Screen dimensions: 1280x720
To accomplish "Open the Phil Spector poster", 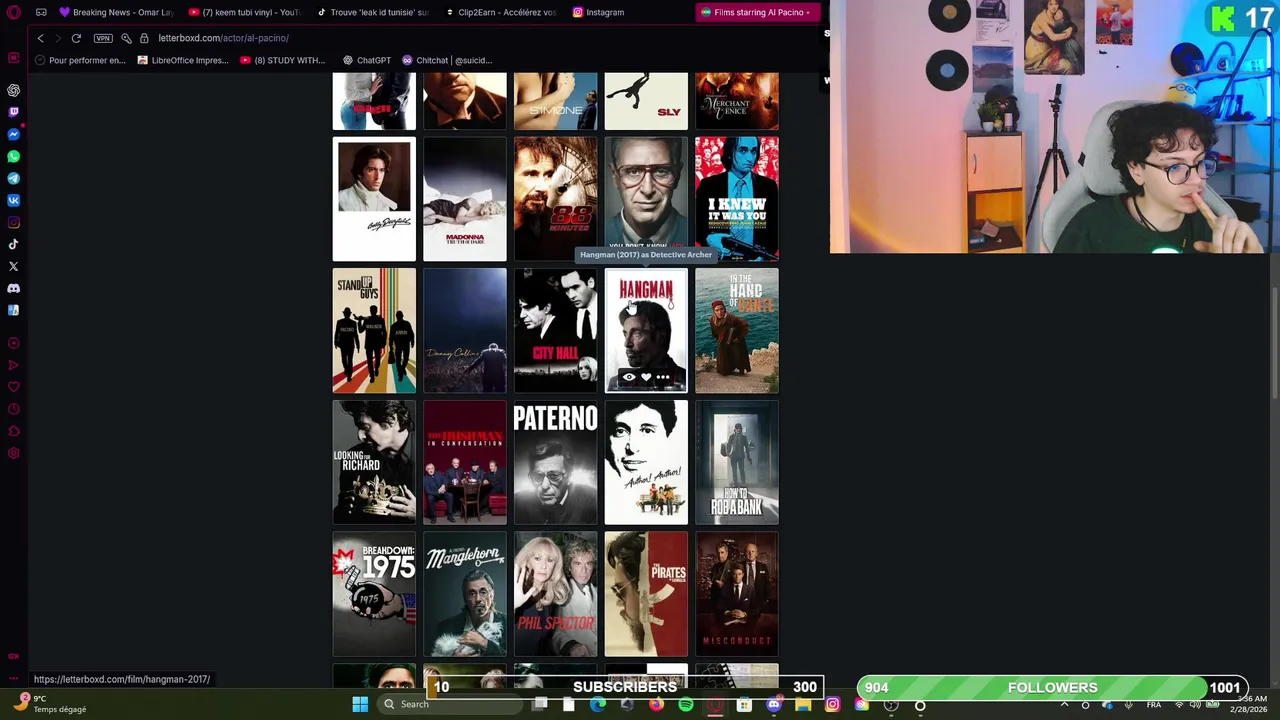I will [x=555, y=594].
